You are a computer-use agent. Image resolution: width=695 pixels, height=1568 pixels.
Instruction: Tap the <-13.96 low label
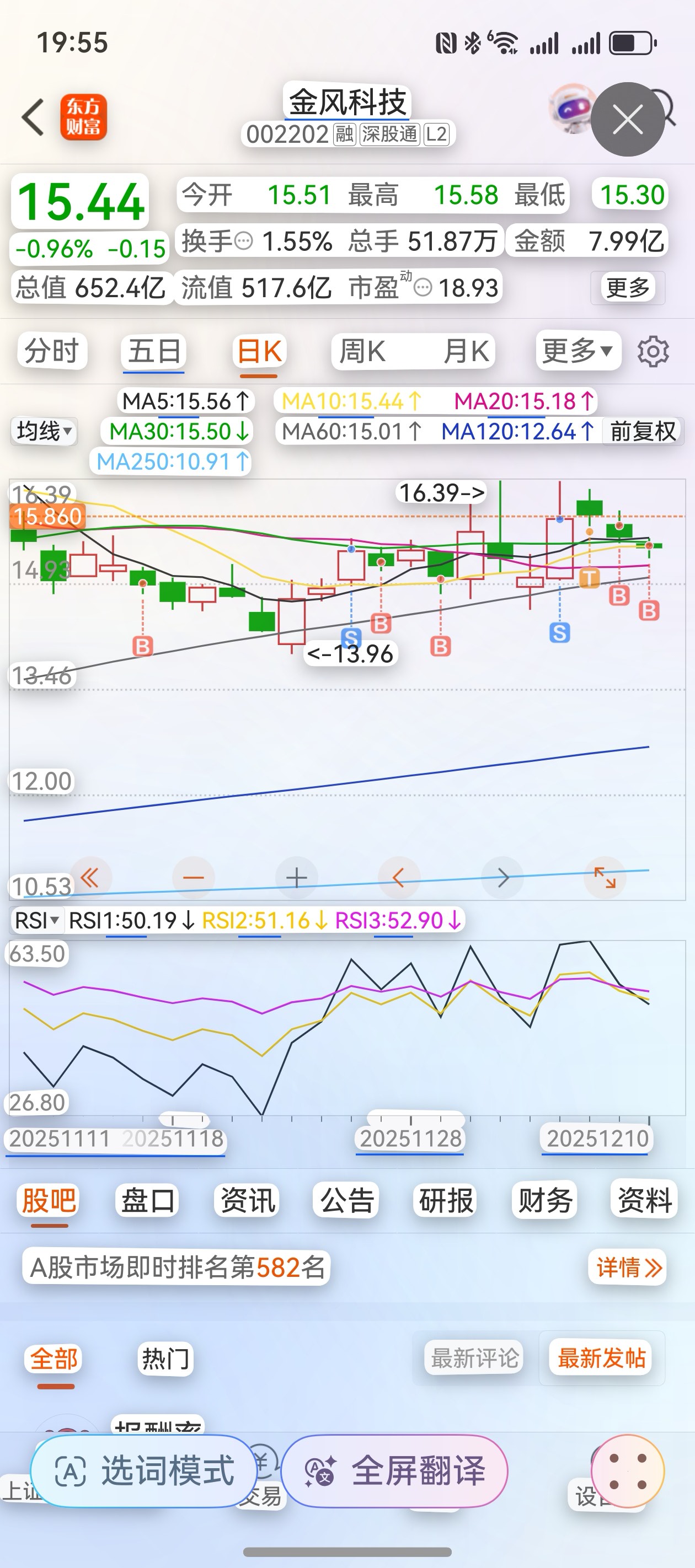pos(351,654)
